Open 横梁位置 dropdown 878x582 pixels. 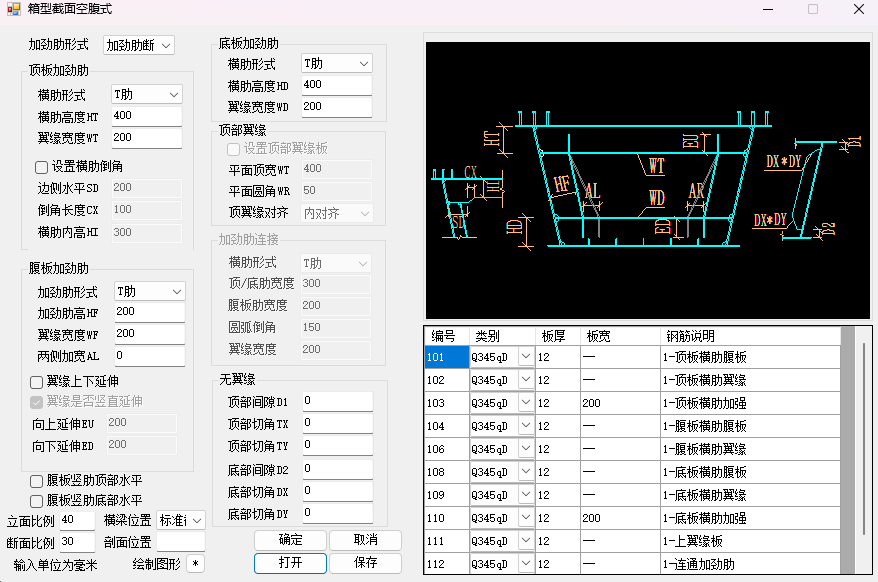pyautogui.click(x=181, y=520)
